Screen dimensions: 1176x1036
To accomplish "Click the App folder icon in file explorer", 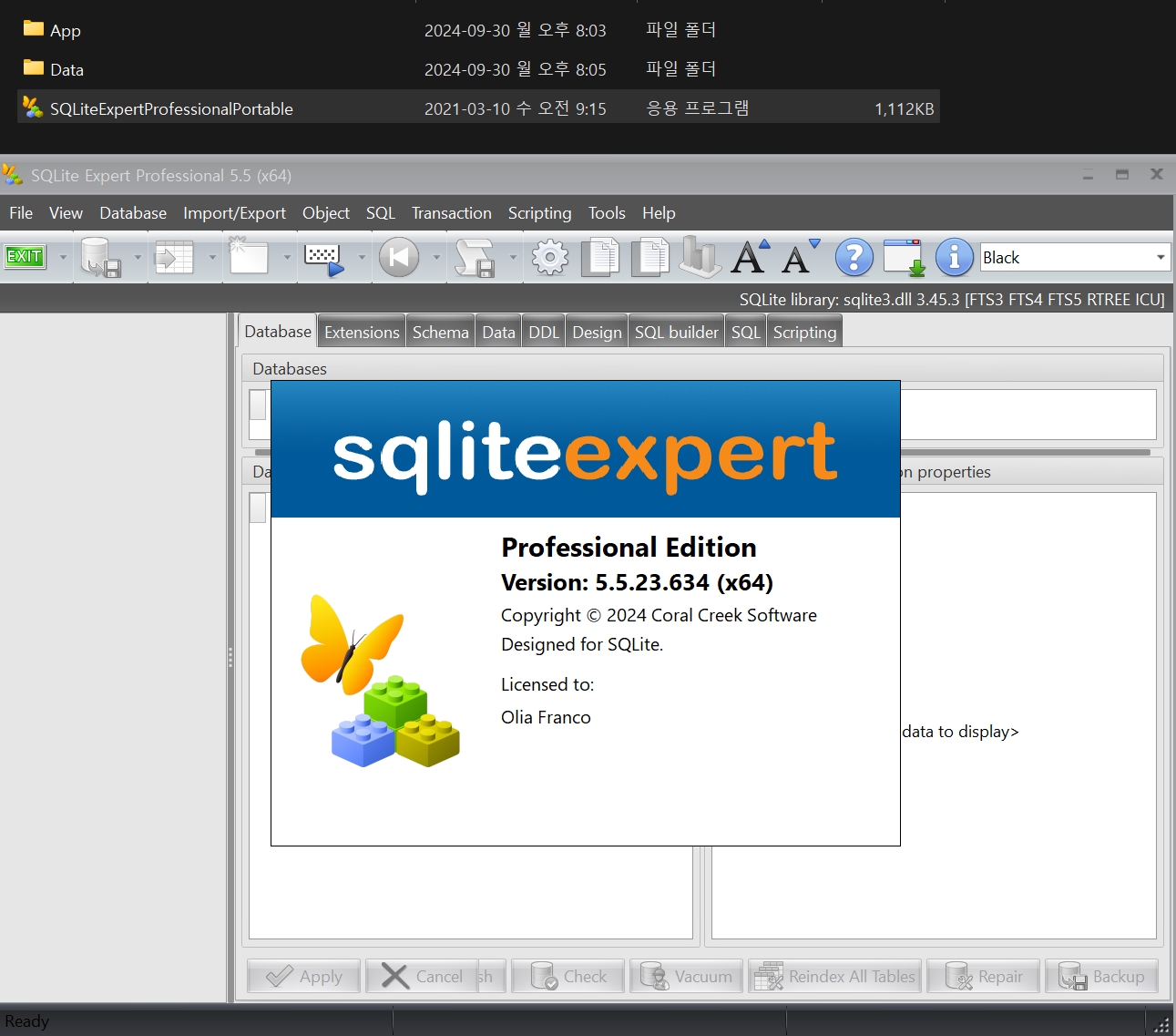I will tap(34, 28).
